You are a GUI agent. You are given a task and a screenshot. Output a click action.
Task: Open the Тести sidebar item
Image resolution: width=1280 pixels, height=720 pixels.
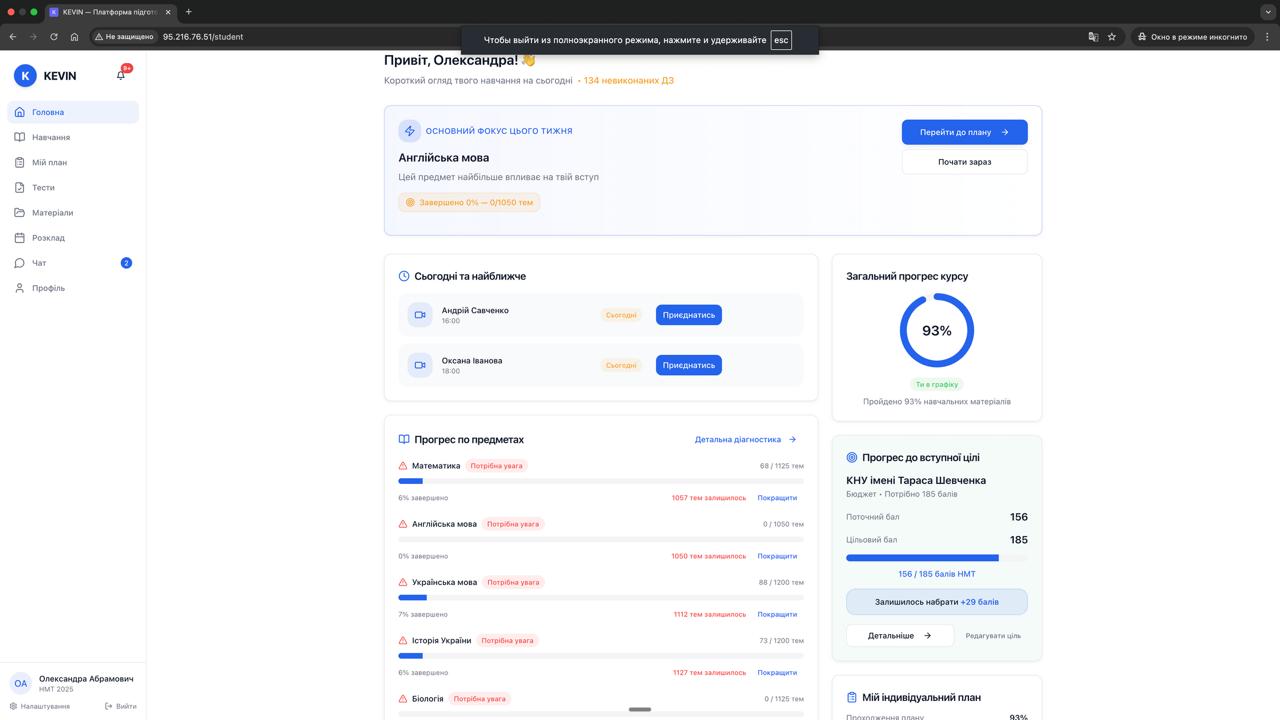tap(43, 188)
